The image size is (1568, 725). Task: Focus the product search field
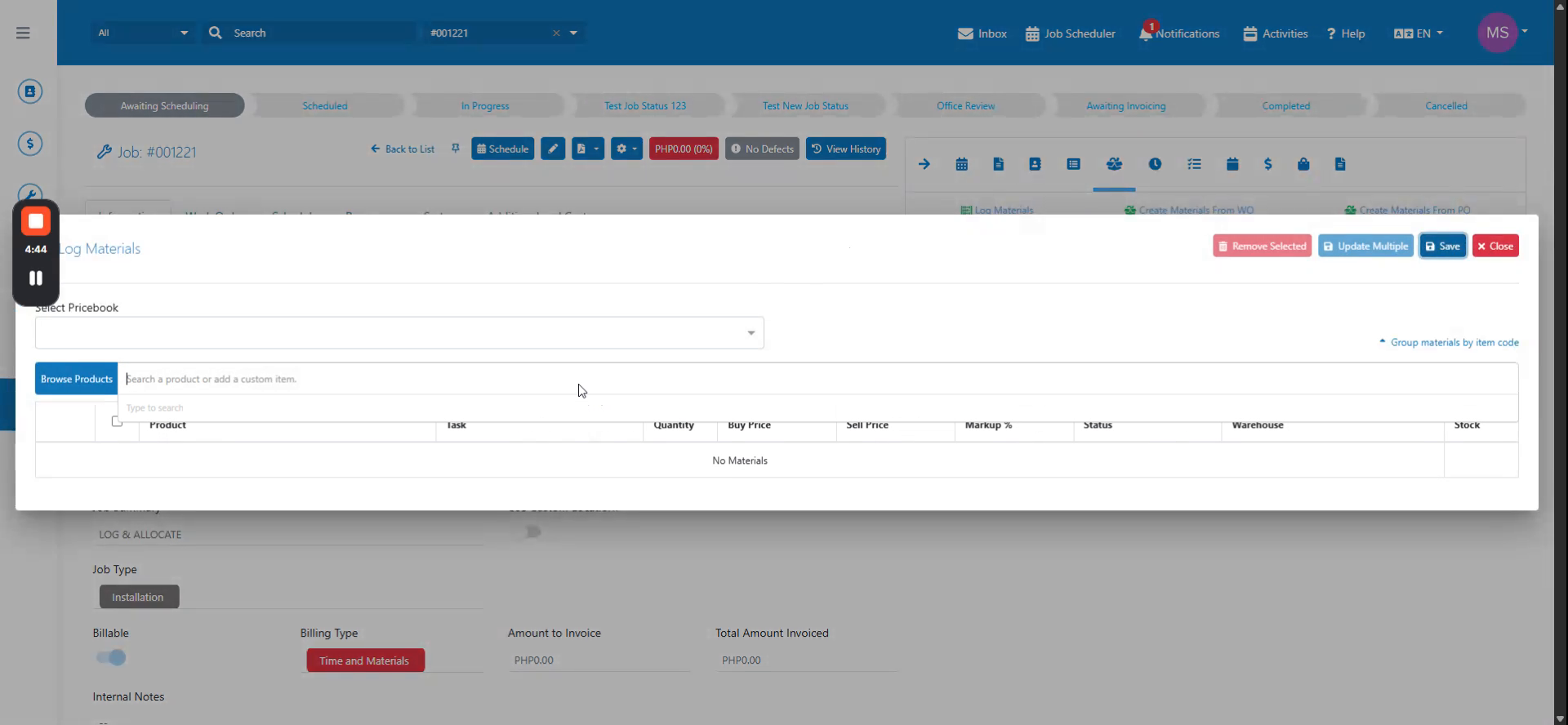[x=817, y=379]
